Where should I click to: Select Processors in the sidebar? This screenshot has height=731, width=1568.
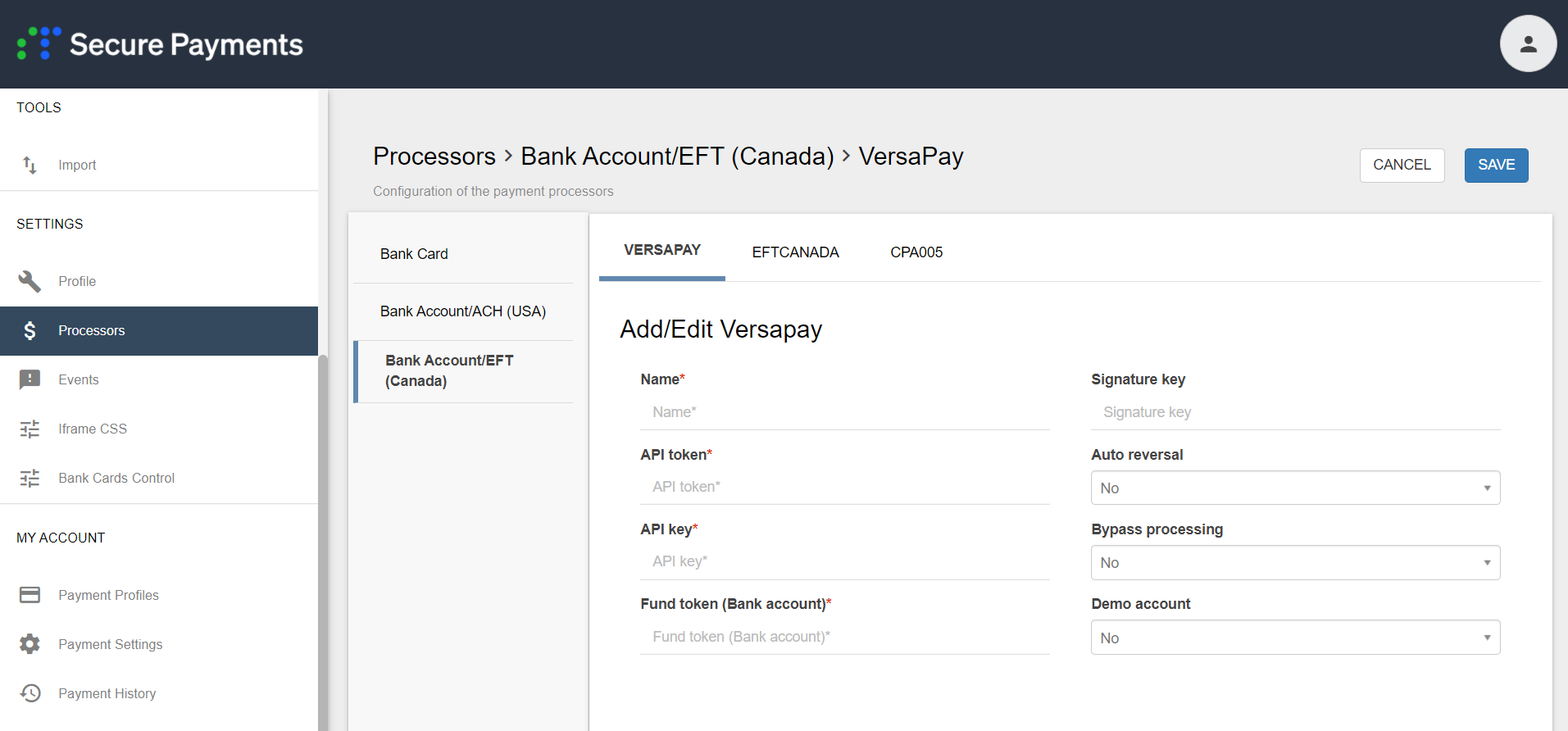pyautogui.click(x=159, y=330)
